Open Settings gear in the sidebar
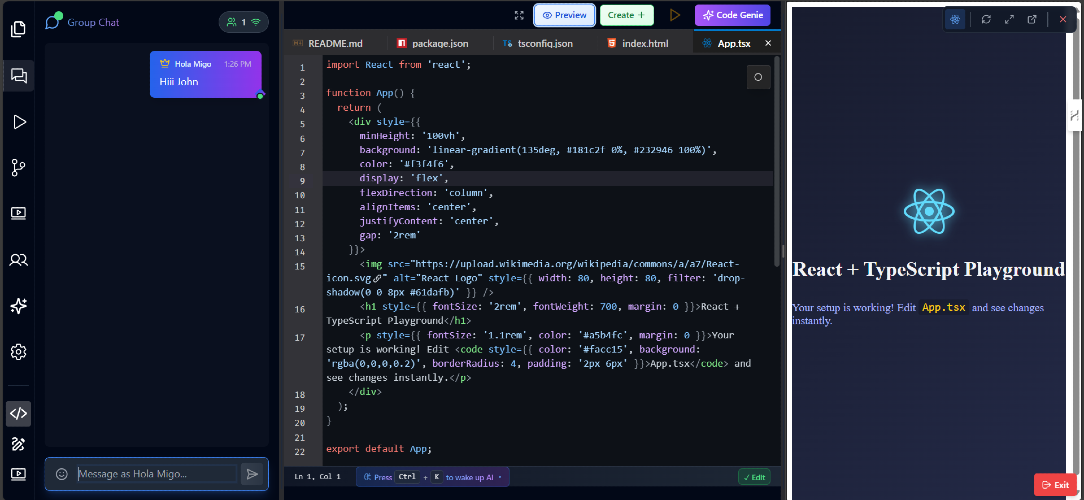 pos(19,351)
